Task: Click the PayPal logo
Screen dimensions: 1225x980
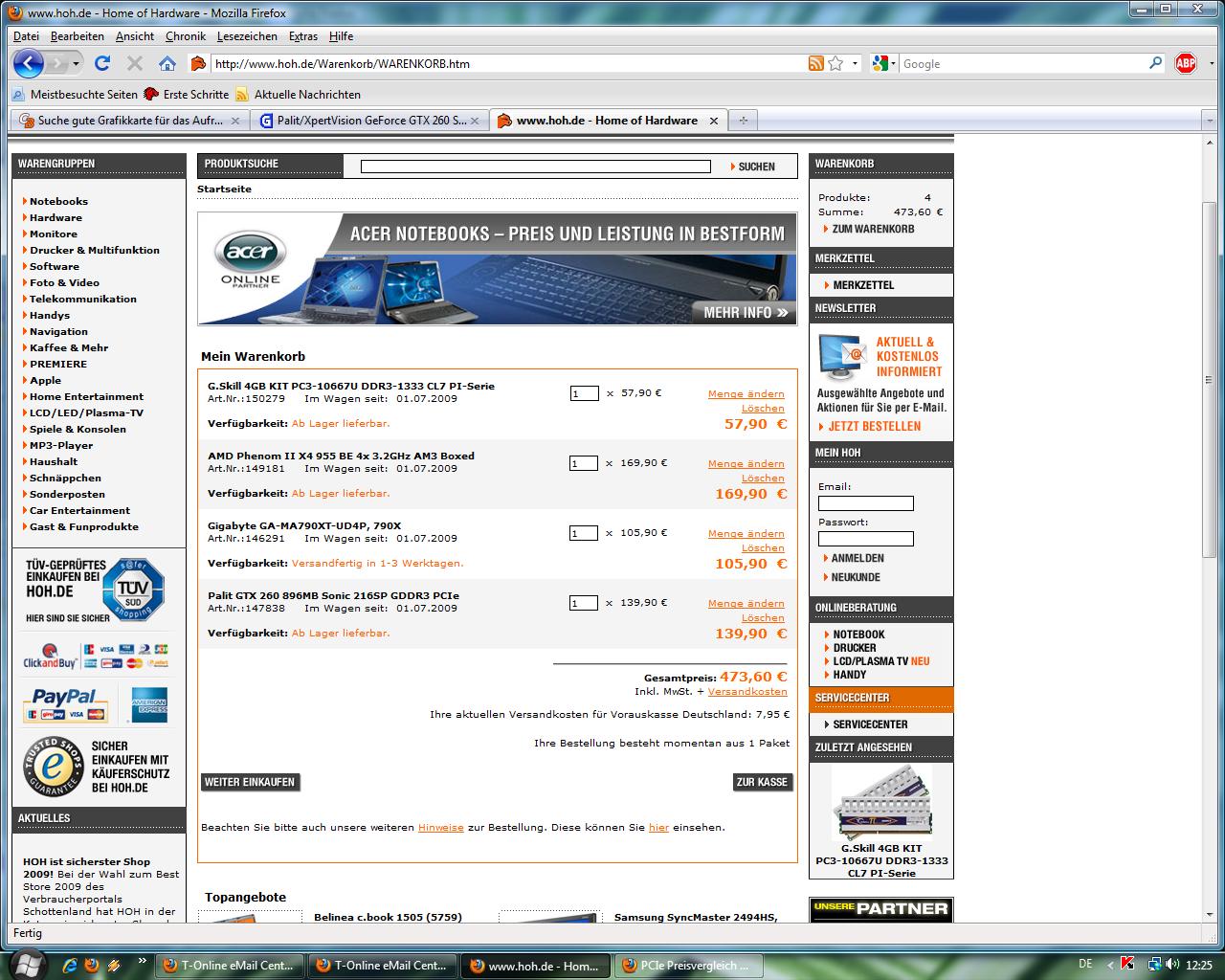Action: pos(65,704)
